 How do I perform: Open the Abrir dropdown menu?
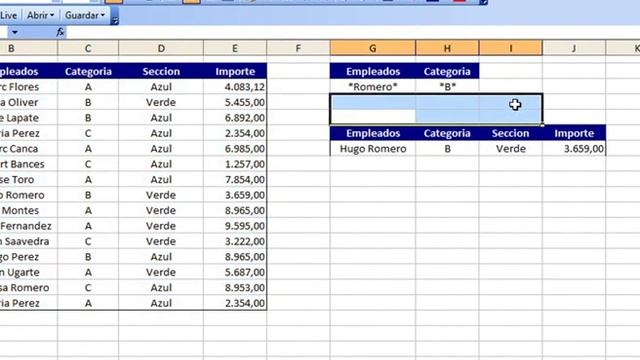pyautogui.click(x=40, y=16)
